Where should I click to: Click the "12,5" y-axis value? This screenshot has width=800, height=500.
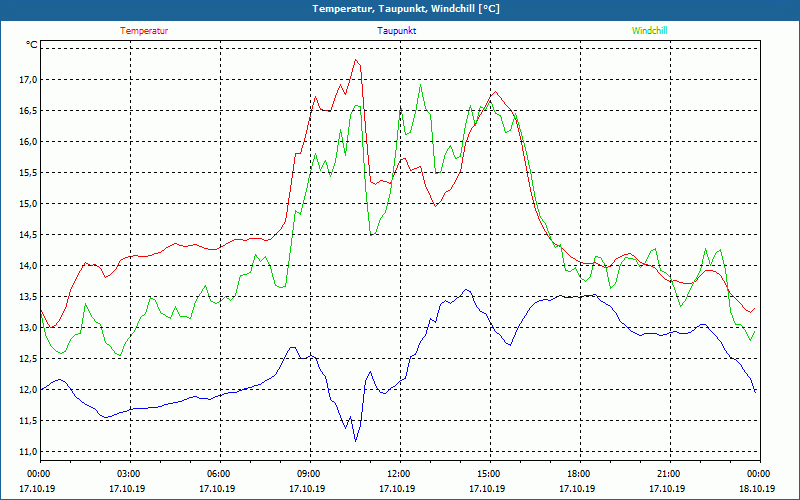click(28, 359)
